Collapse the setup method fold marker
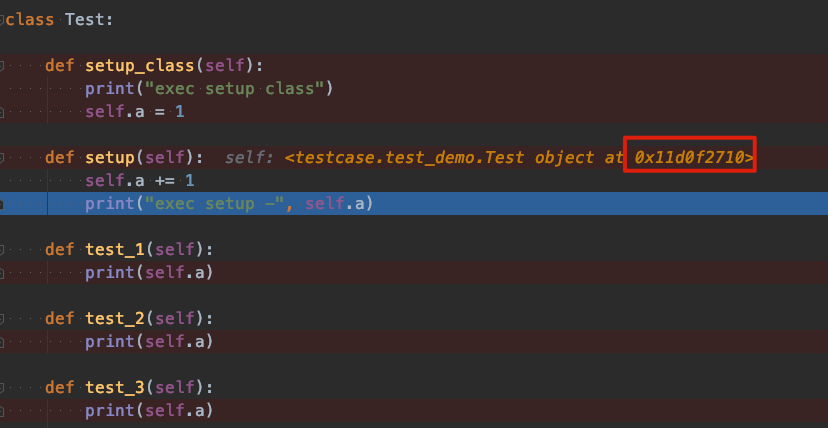Image resolution: width=828 pixels, height=428 pixels. [x=2, y=158]
